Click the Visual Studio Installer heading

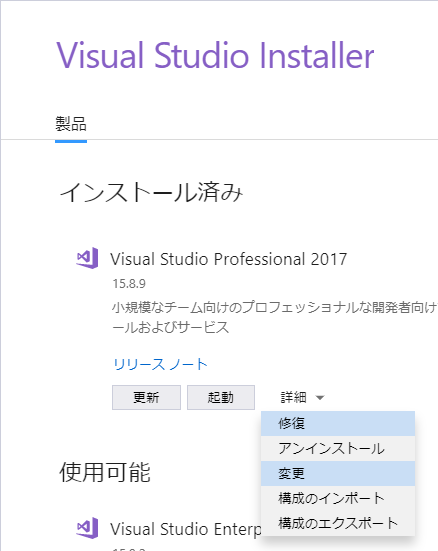[x=215, y=56]
